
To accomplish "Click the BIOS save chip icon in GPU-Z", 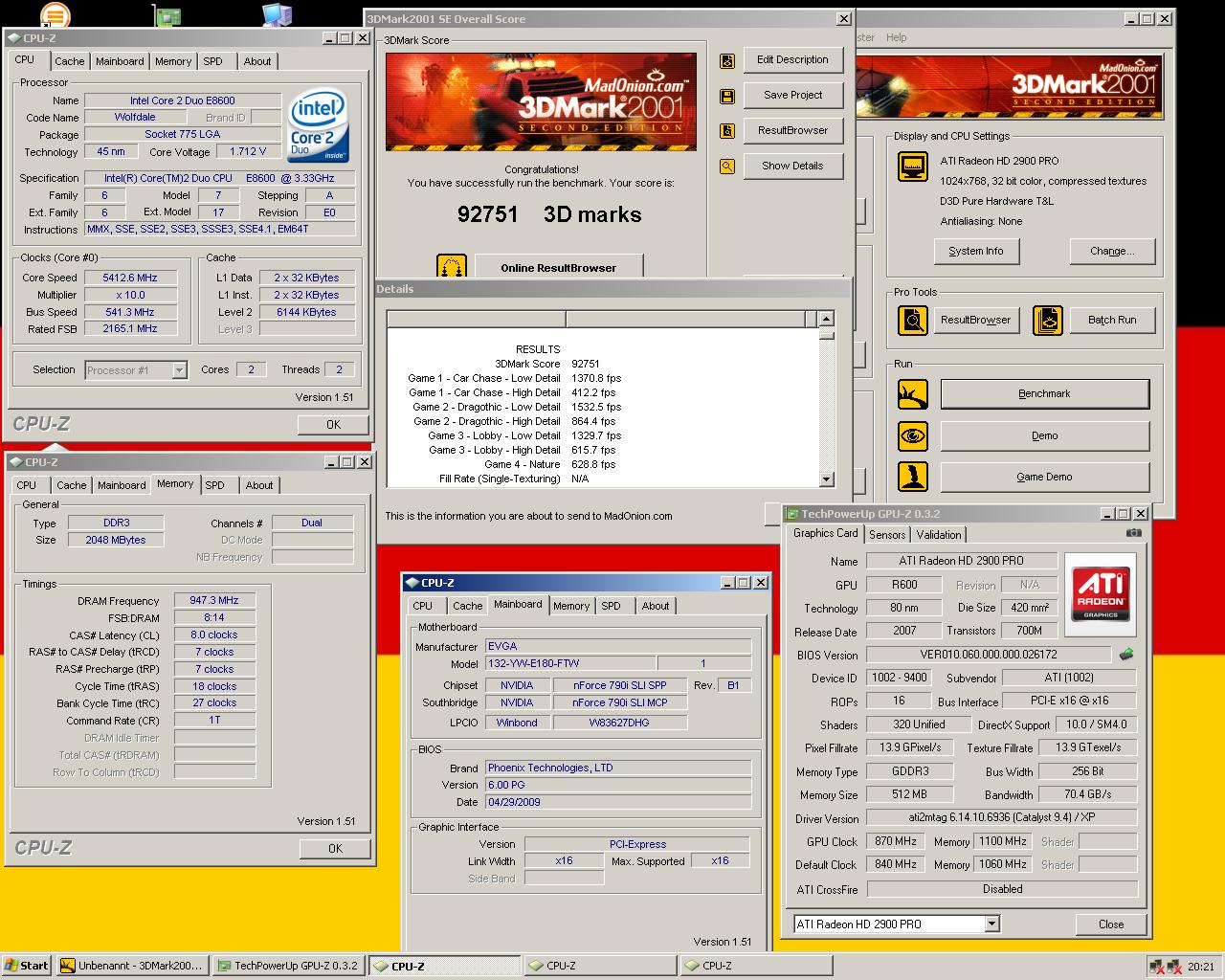I will [1126, 655].
